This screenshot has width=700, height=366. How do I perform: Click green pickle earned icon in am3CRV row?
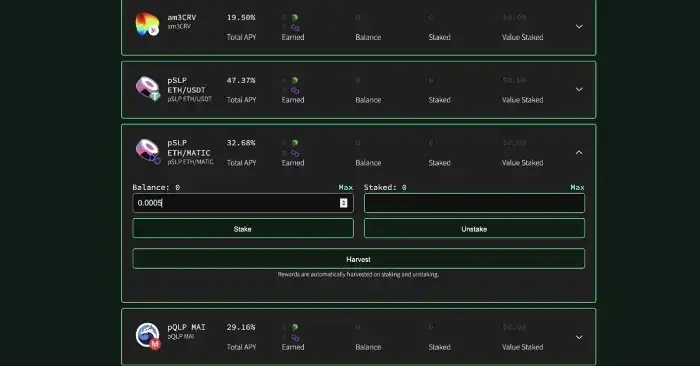(295, 17)
